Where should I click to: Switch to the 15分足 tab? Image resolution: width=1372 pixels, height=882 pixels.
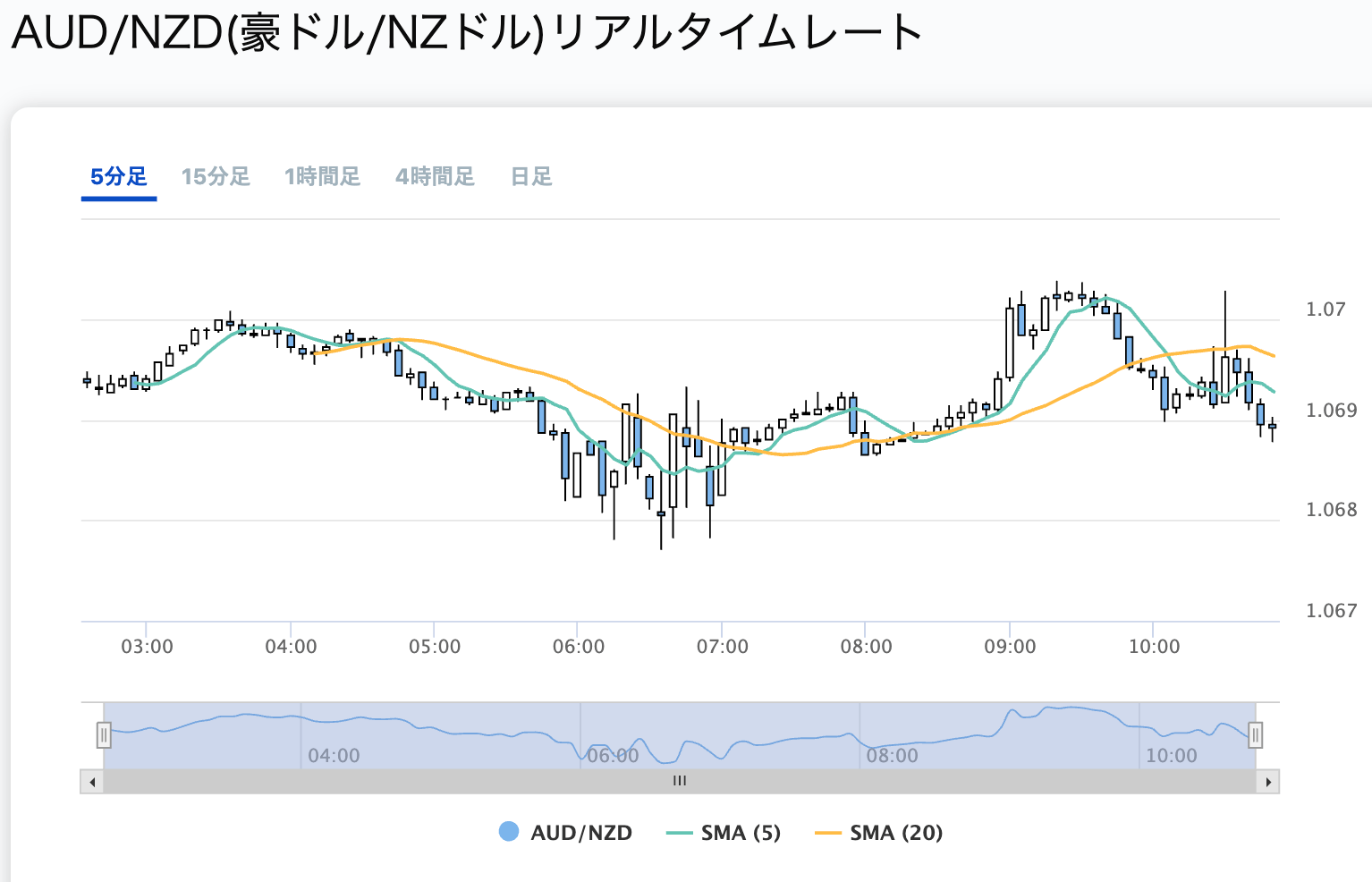point(216,176)
